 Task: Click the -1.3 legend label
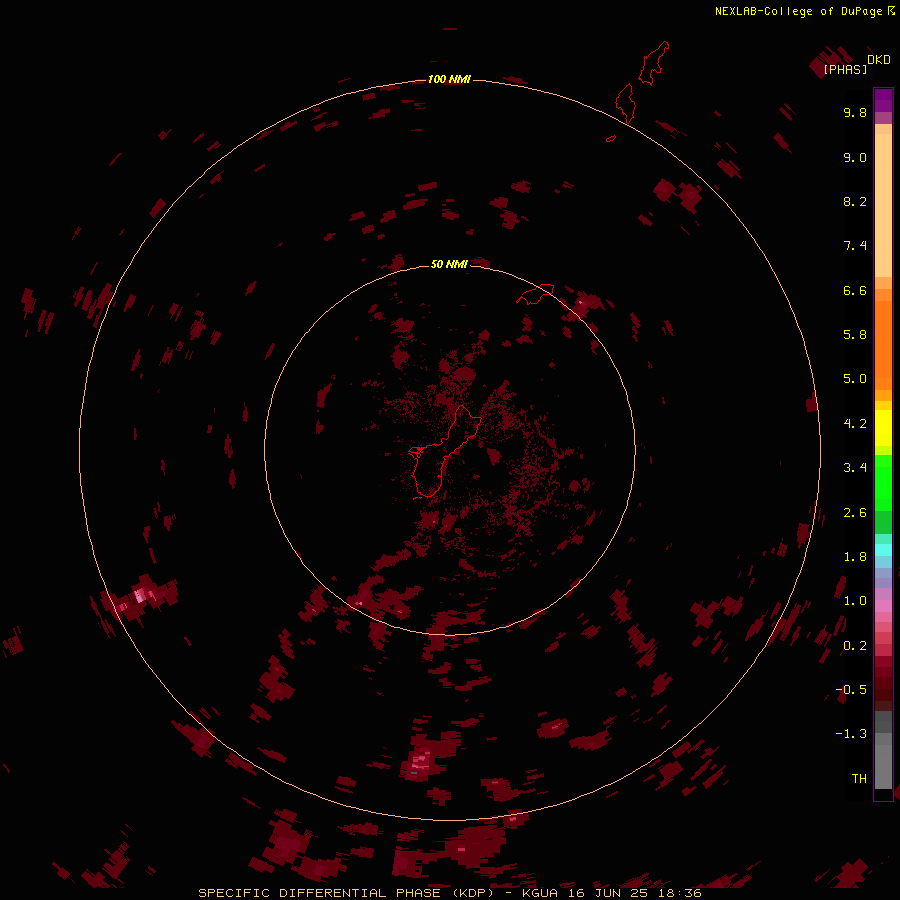(x=851, y=734)
